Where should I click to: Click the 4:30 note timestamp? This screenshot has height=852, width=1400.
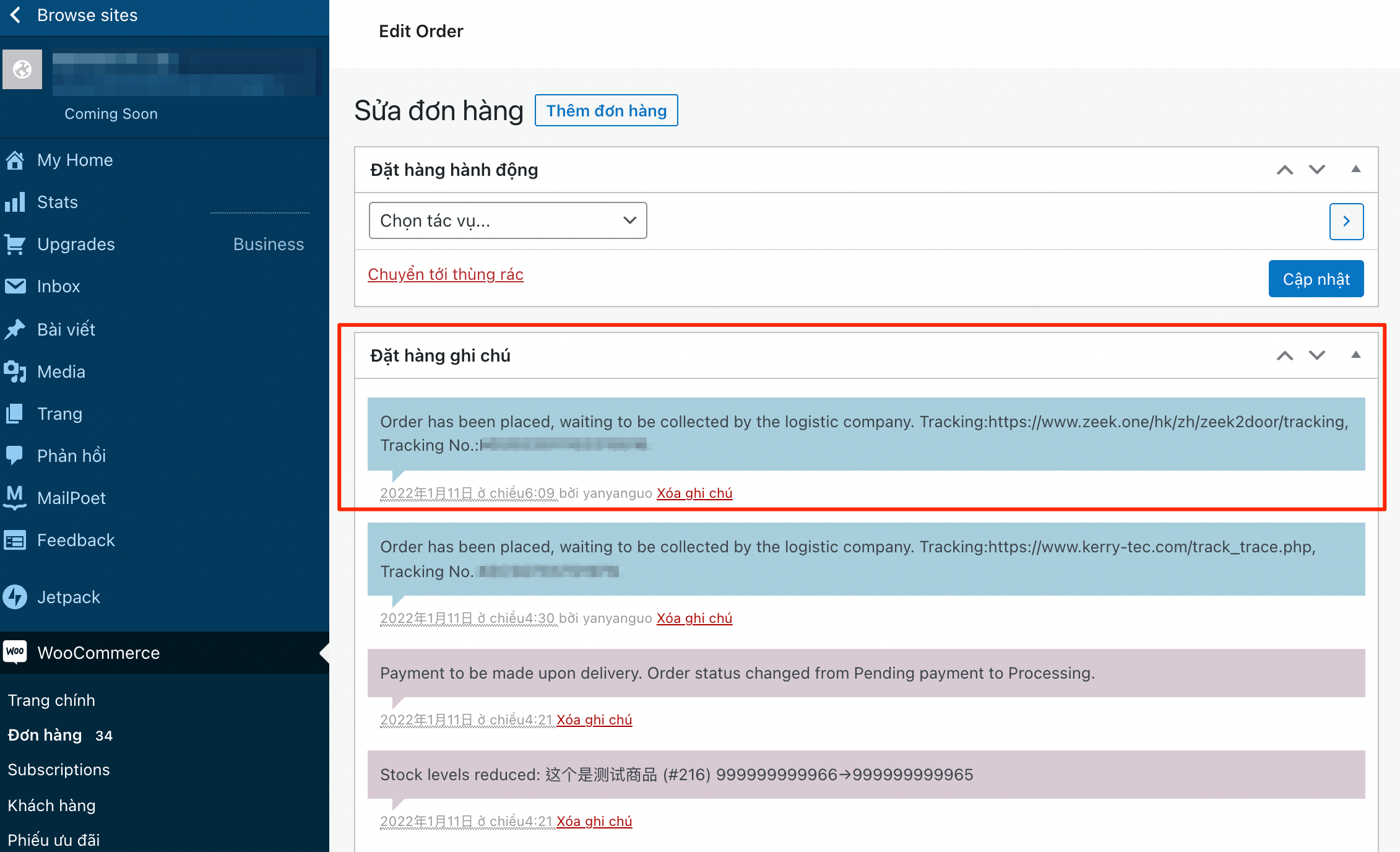(468, 618)
